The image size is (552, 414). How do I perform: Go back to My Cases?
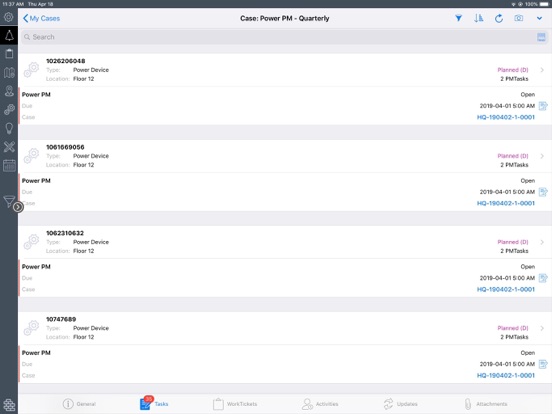pyautogui.click(x=41, y=18)
